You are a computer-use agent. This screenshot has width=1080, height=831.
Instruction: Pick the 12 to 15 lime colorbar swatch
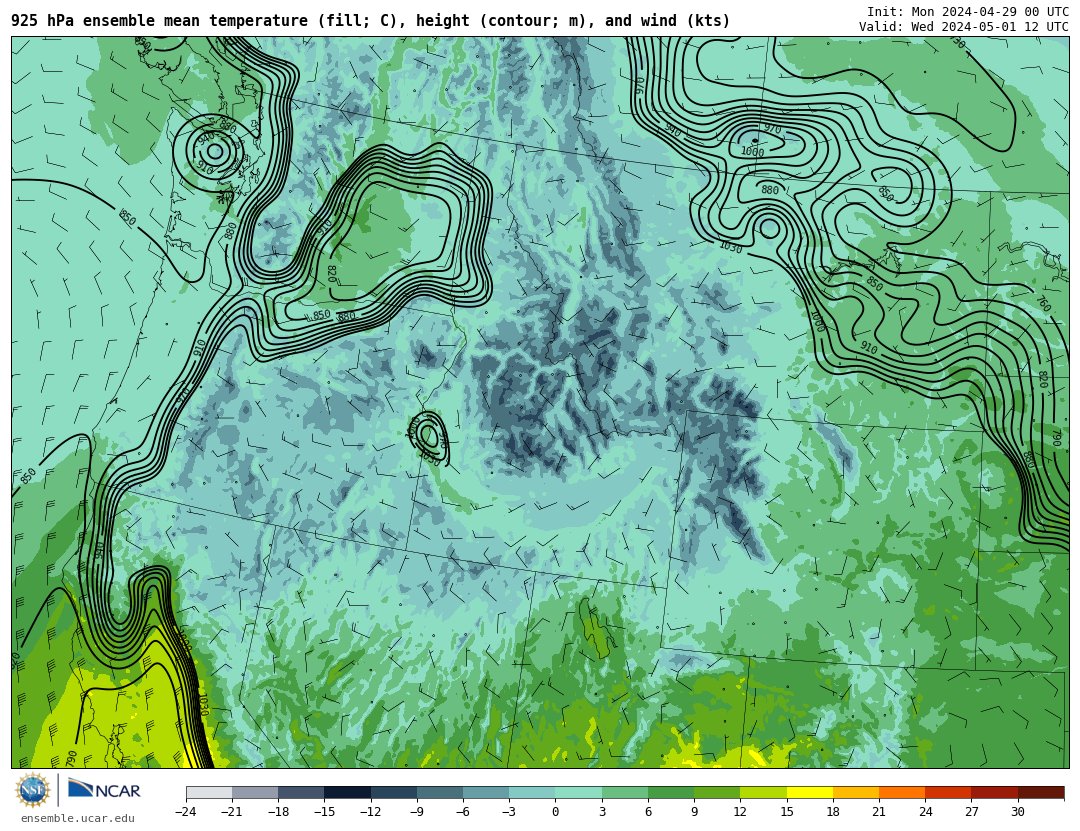click(763, 792)
